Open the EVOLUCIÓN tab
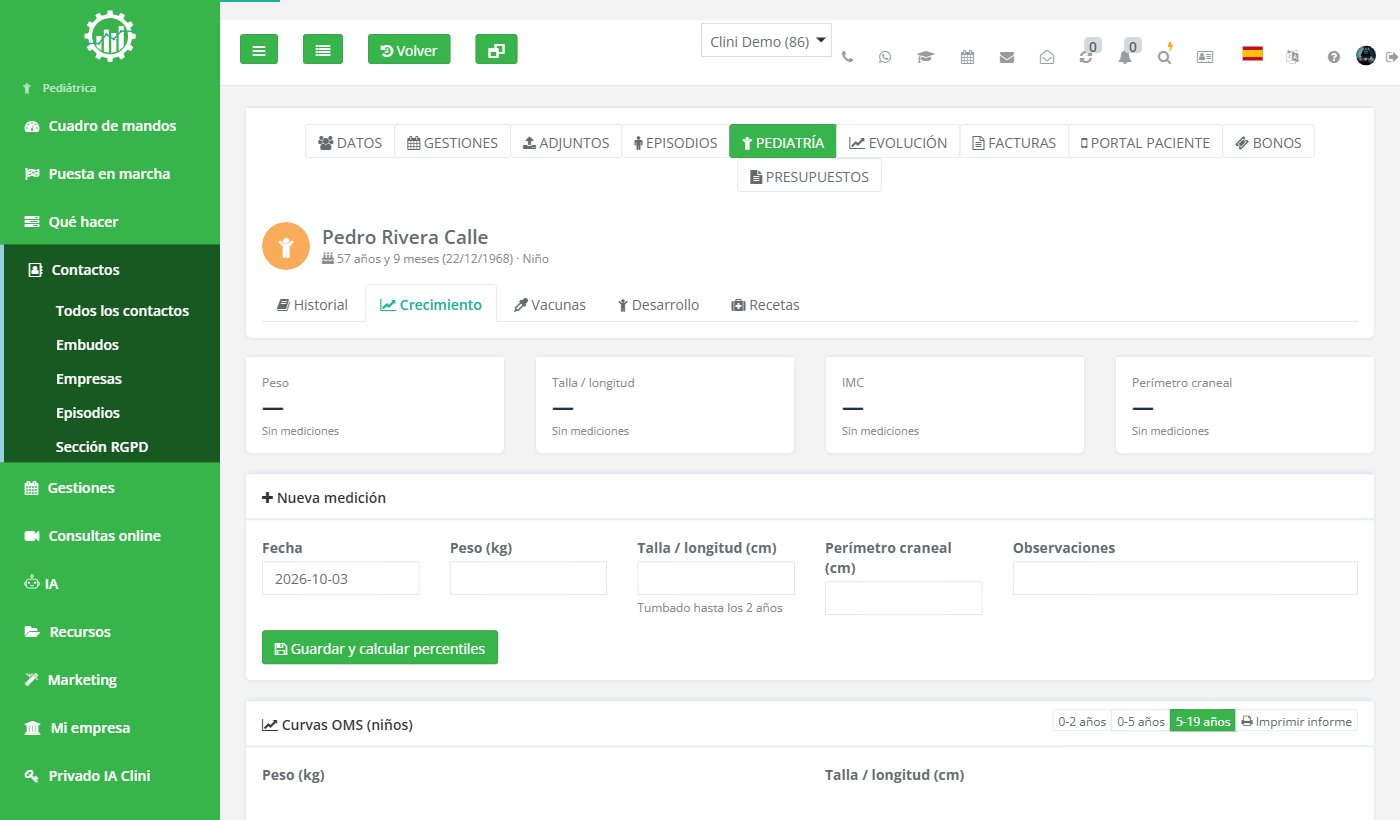The height and width of the screenshot is (820, 1400). 898,142
